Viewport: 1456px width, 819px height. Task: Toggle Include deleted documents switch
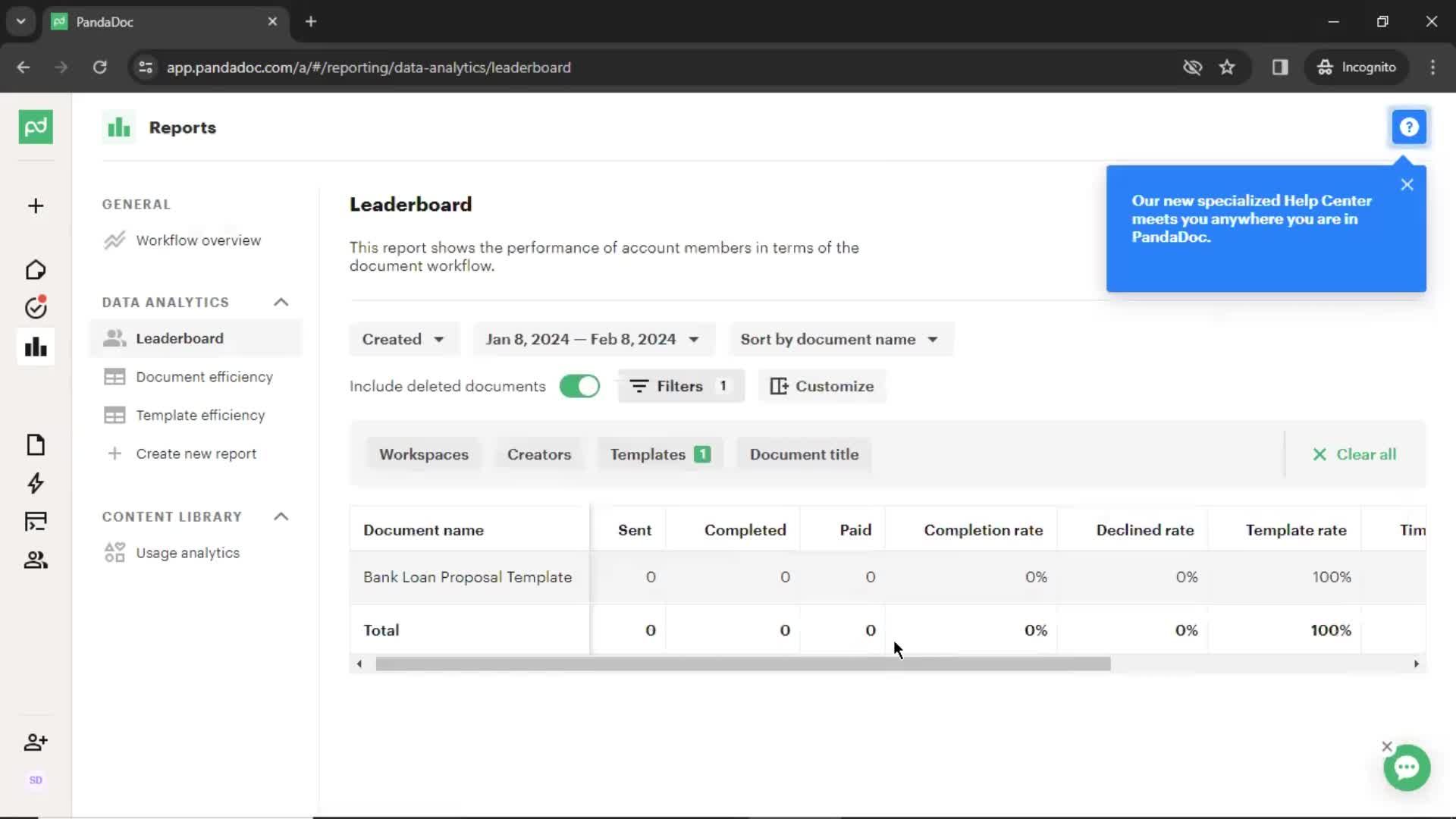click(579, 385)
